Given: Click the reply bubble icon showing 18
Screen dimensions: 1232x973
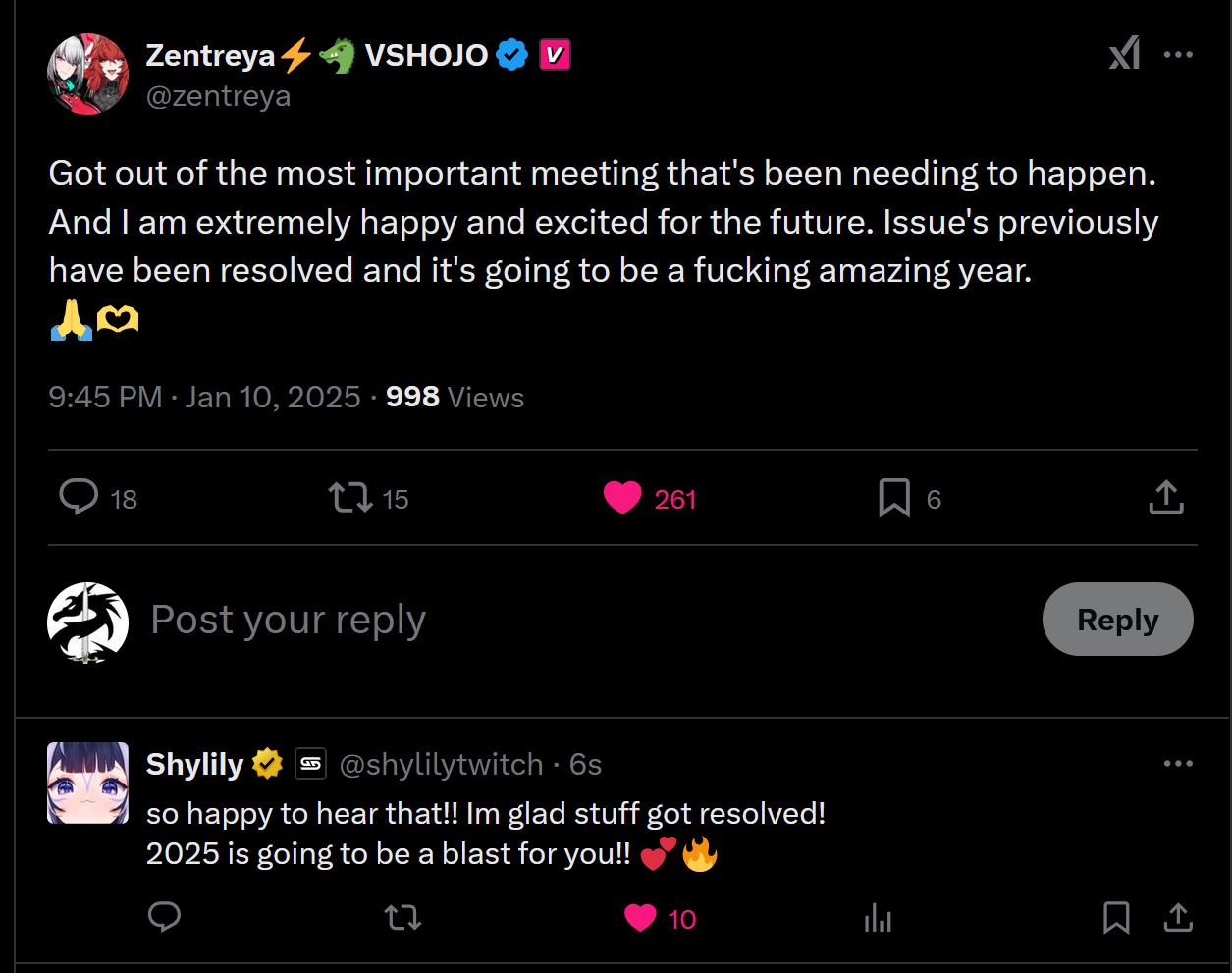Looking at the screenshot, I should tap(80, 498).
